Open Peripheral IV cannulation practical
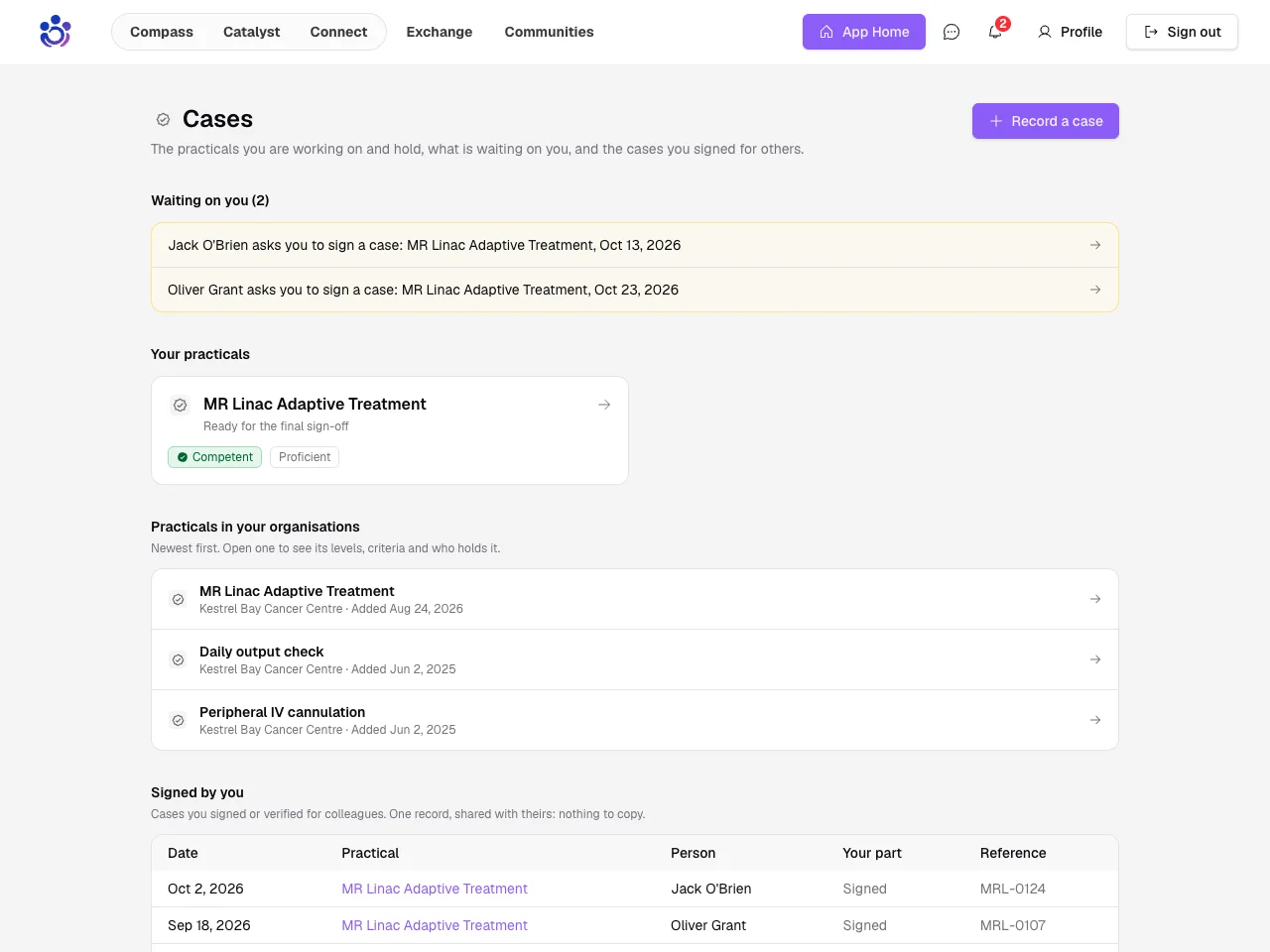 [635, 720]
